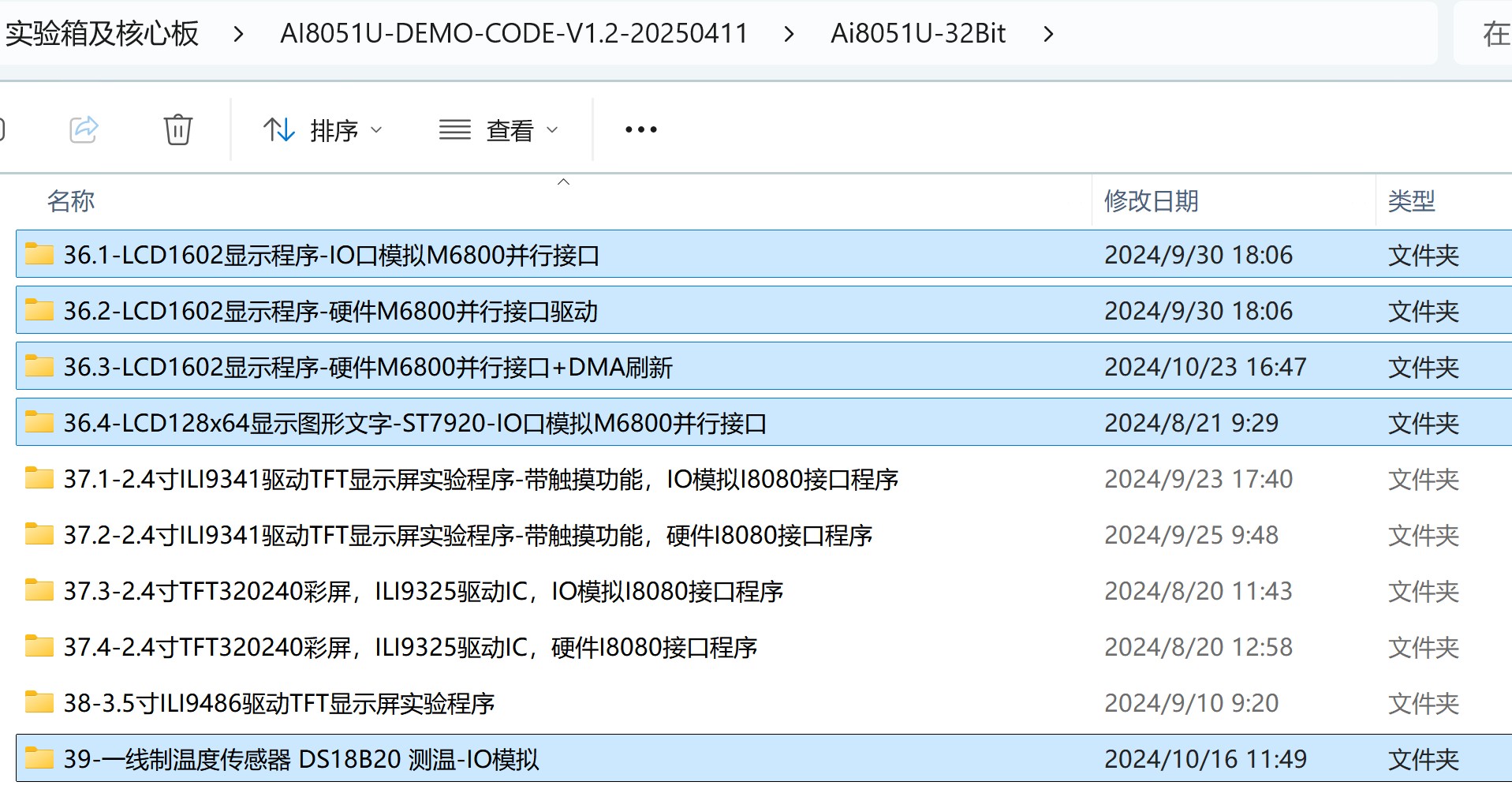Click the Delete trash can icon
This screenshot has height=793, width=1512.
(x=177, y=129)
